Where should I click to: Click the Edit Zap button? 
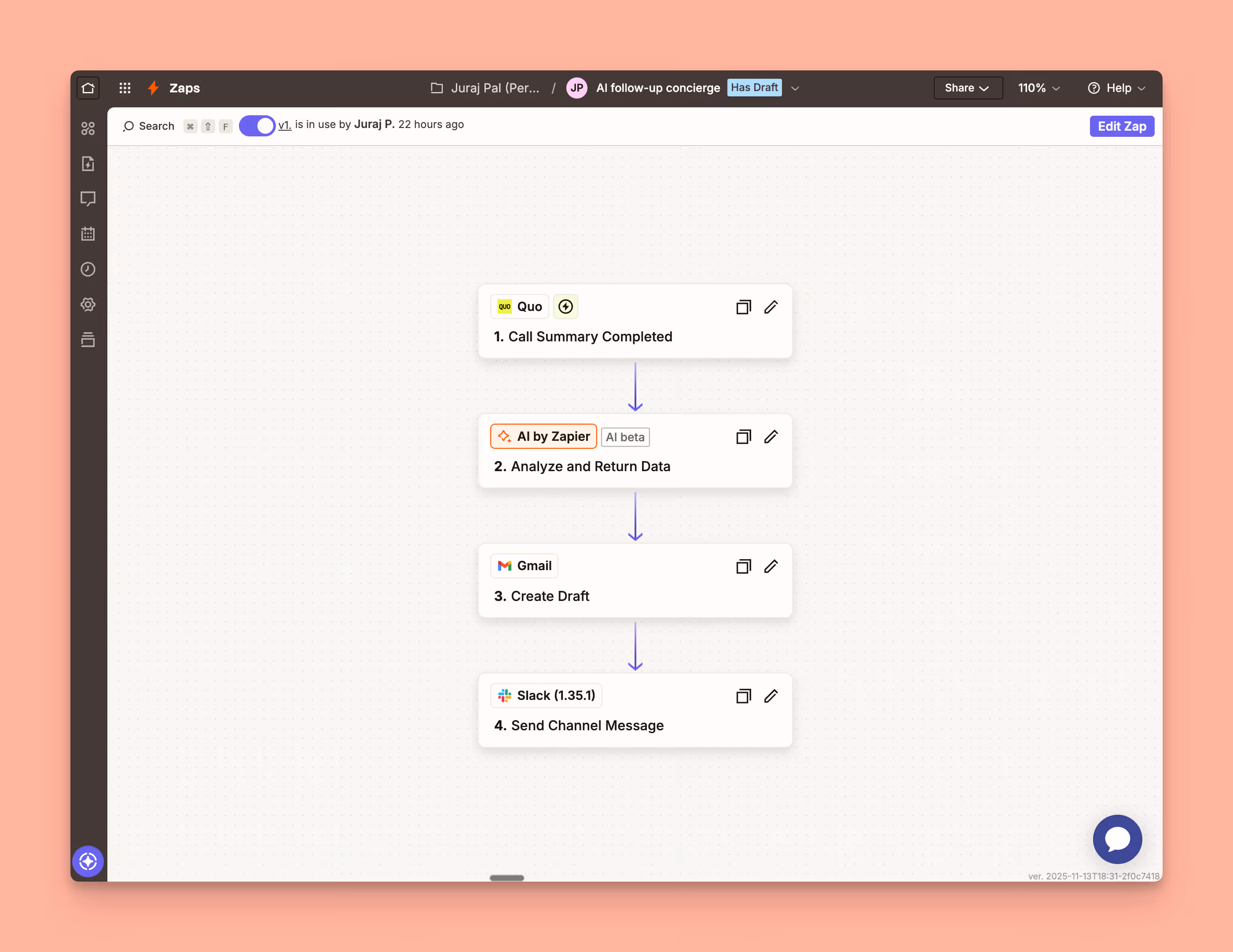[x=1122, y=126]
